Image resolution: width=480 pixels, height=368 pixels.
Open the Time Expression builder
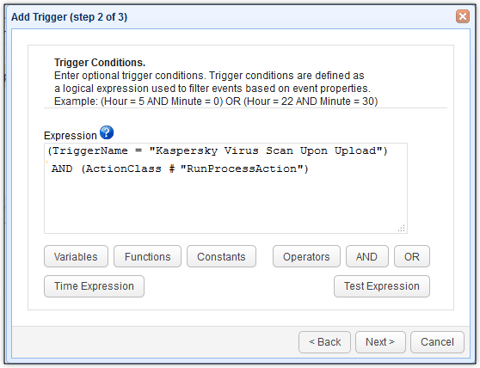coord(94,286)
